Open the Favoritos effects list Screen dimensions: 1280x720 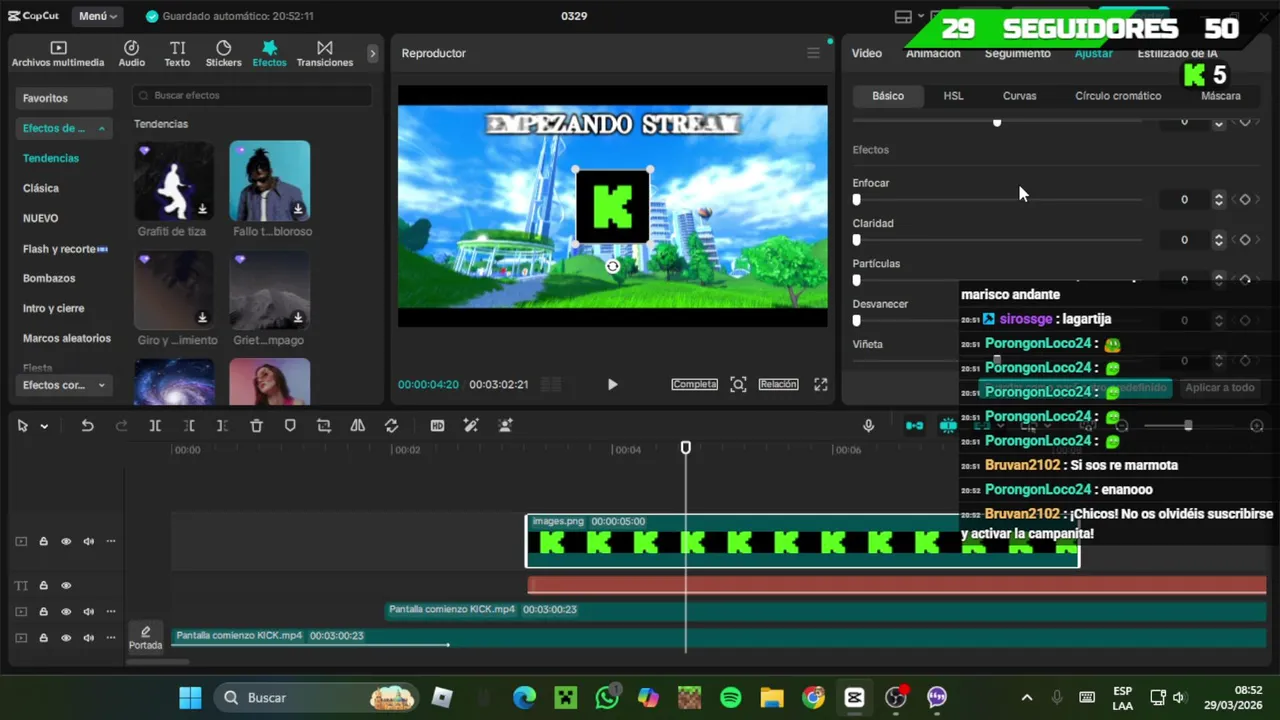64,98
